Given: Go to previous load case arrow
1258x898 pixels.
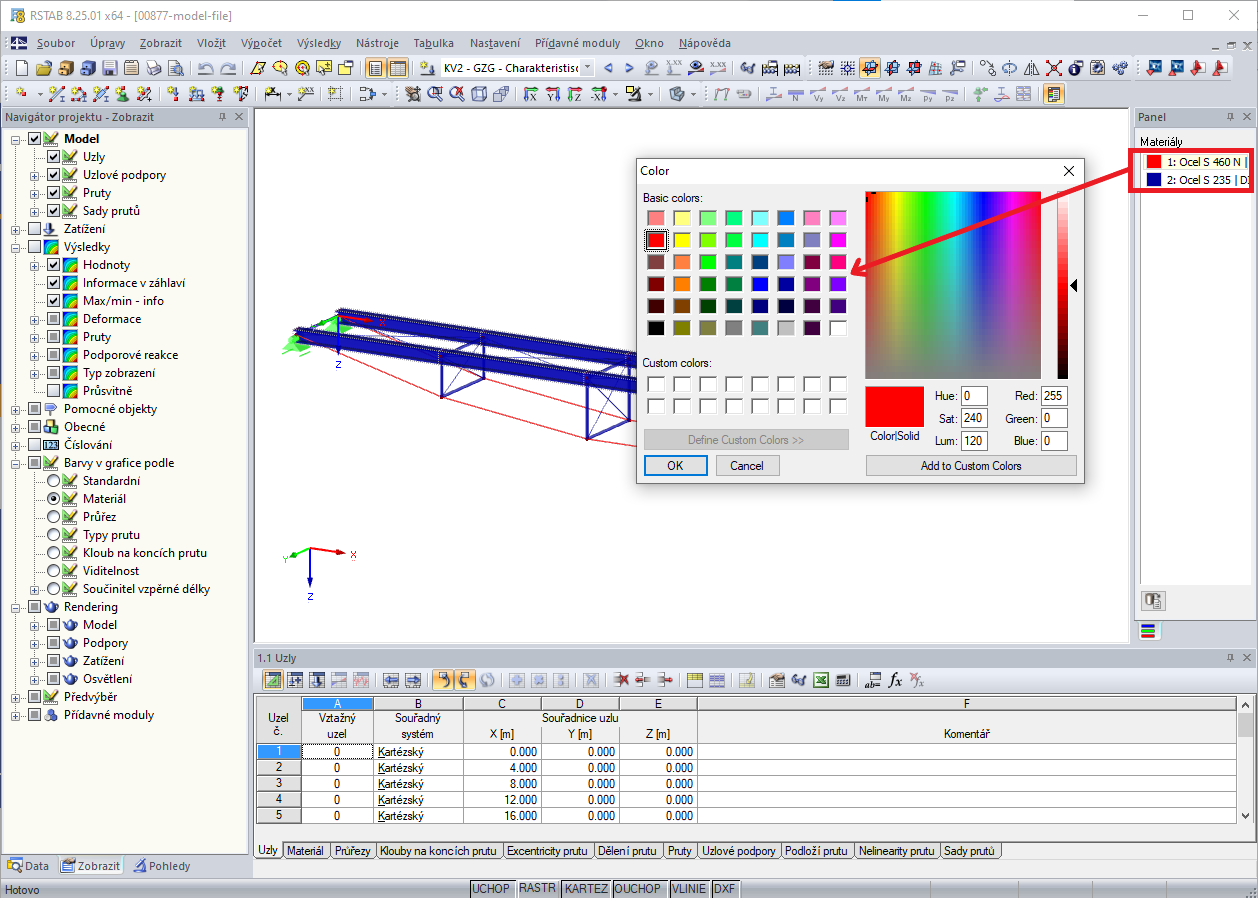Looking at the screenshot, I should coord(607,68).
